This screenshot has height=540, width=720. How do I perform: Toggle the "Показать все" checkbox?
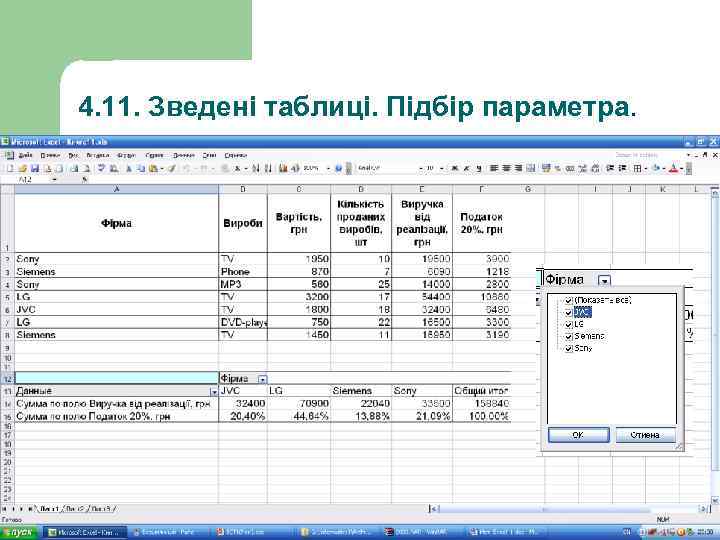[568, 300]
